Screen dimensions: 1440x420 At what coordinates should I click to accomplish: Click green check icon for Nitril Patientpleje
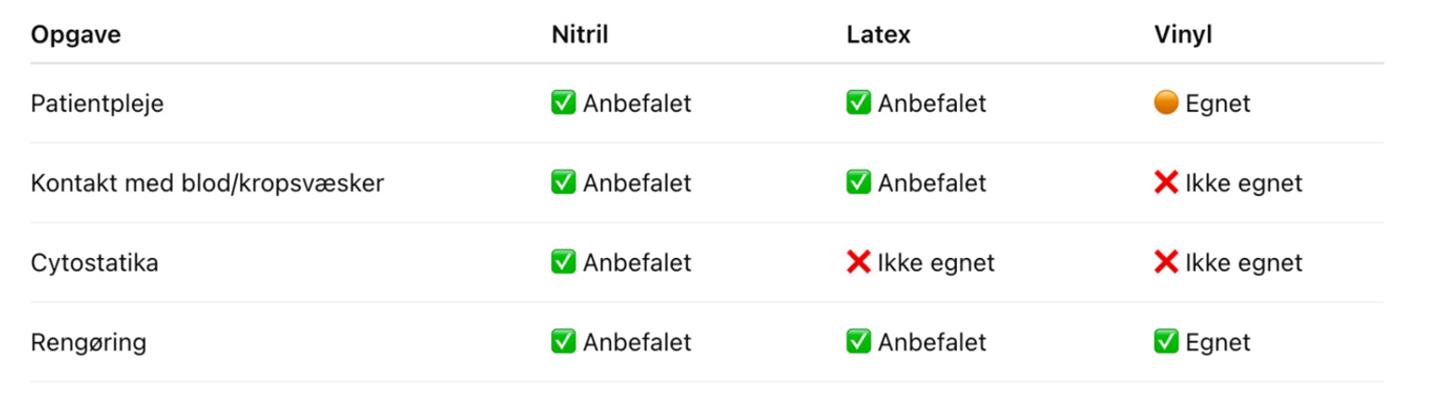click(x=563, y=103)
